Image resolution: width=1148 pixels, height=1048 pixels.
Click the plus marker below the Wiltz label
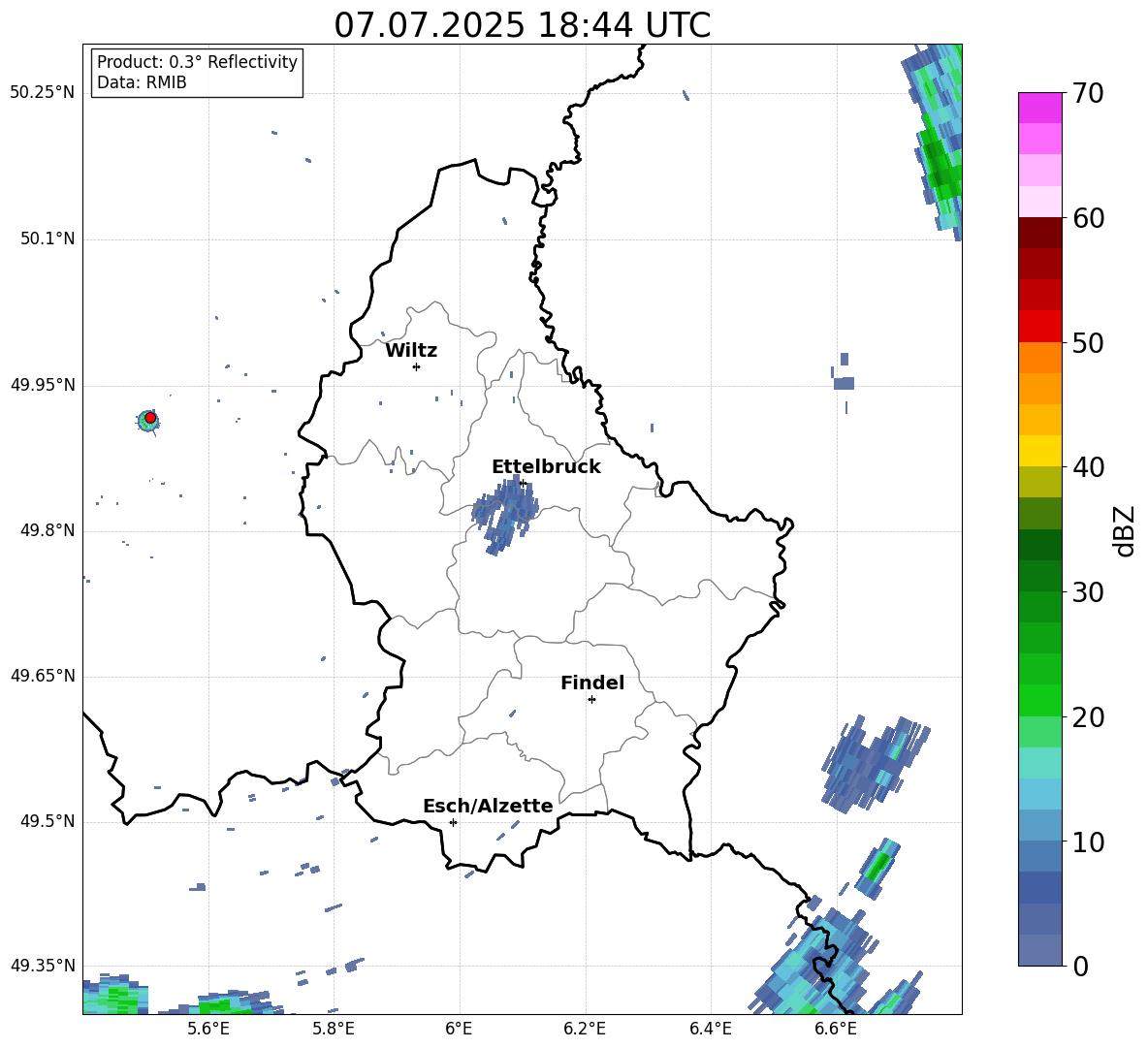click(x=416, y=366)
